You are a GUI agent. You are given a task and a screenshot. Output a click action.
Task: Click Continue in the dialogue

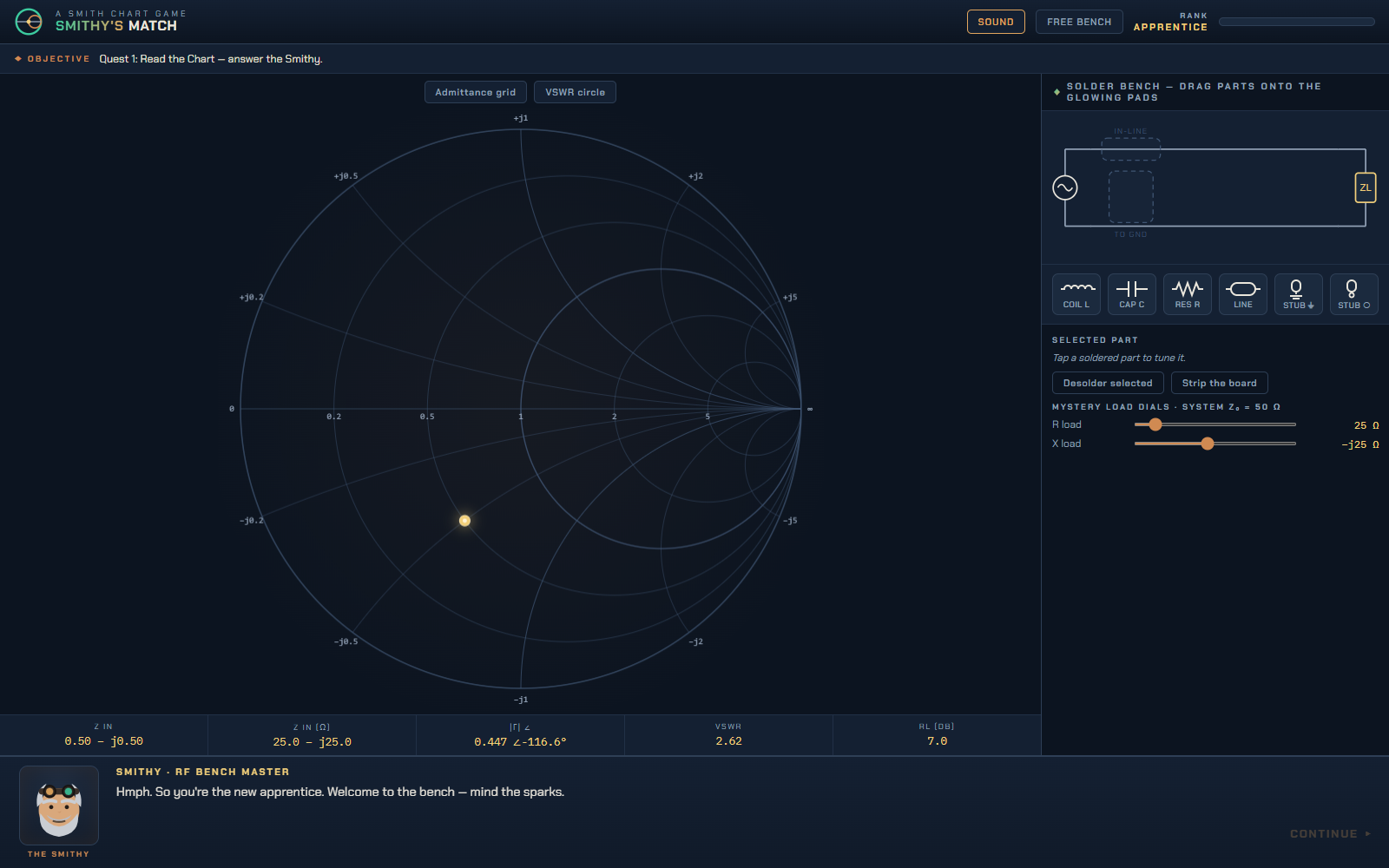1330,833
